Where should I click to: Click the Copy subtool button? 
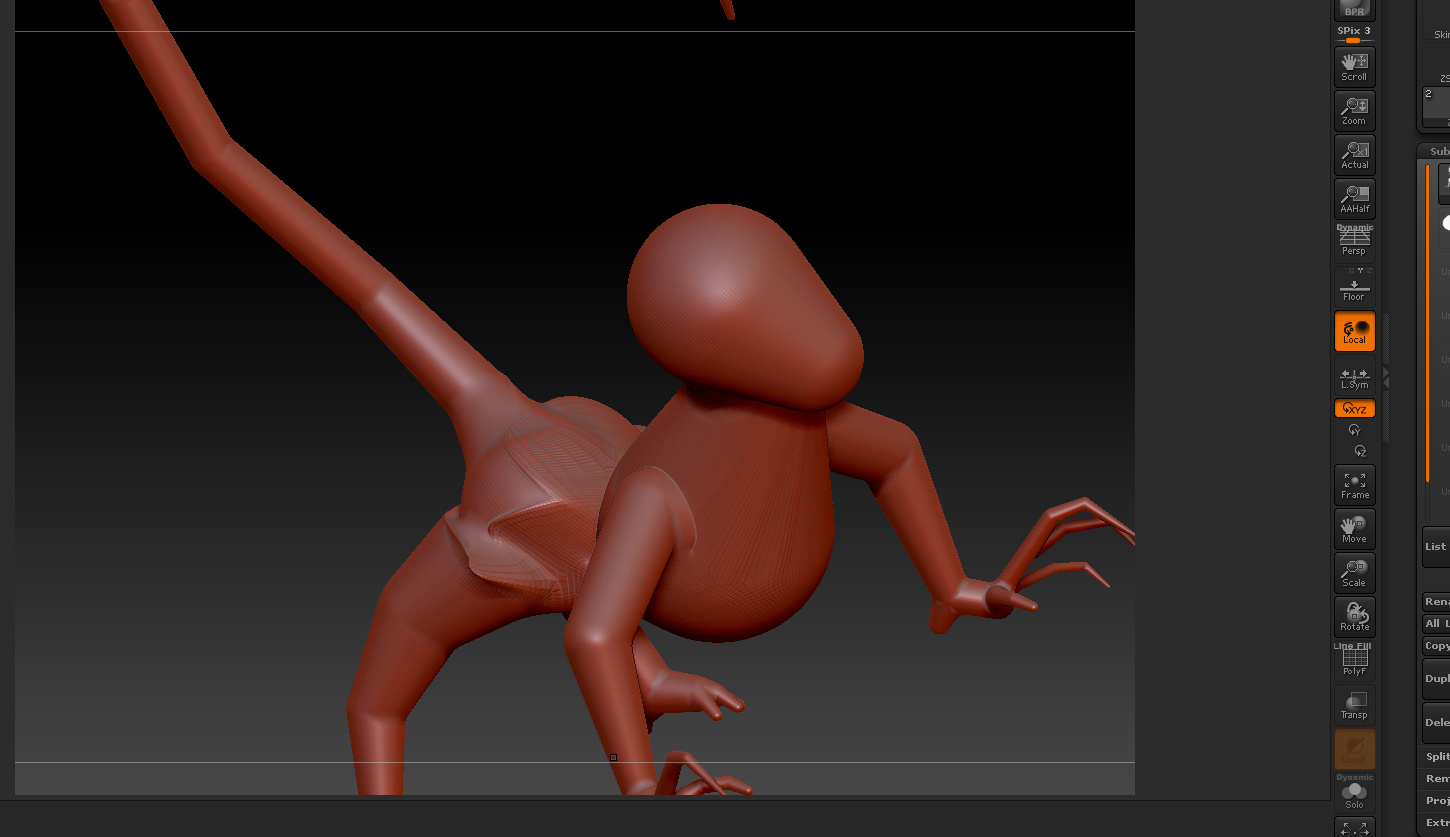pyautogui.click(x=1436, y=646)
